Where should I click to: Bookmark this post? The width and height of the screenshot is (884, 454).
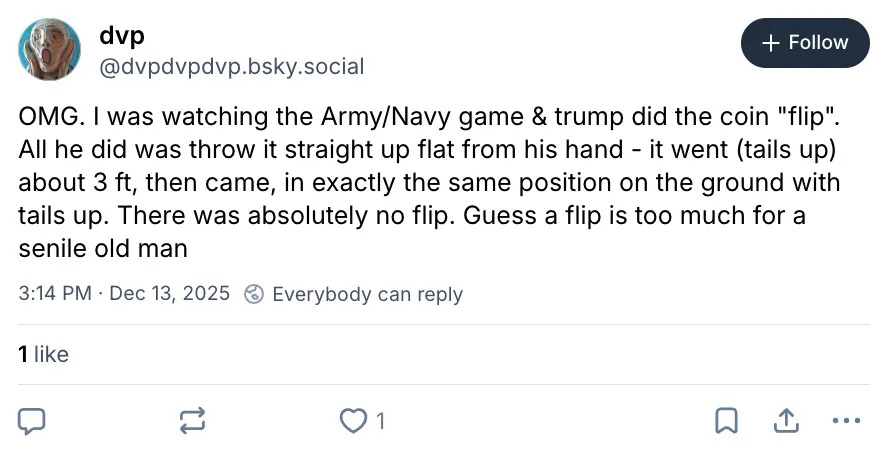[x=726, y=422]
